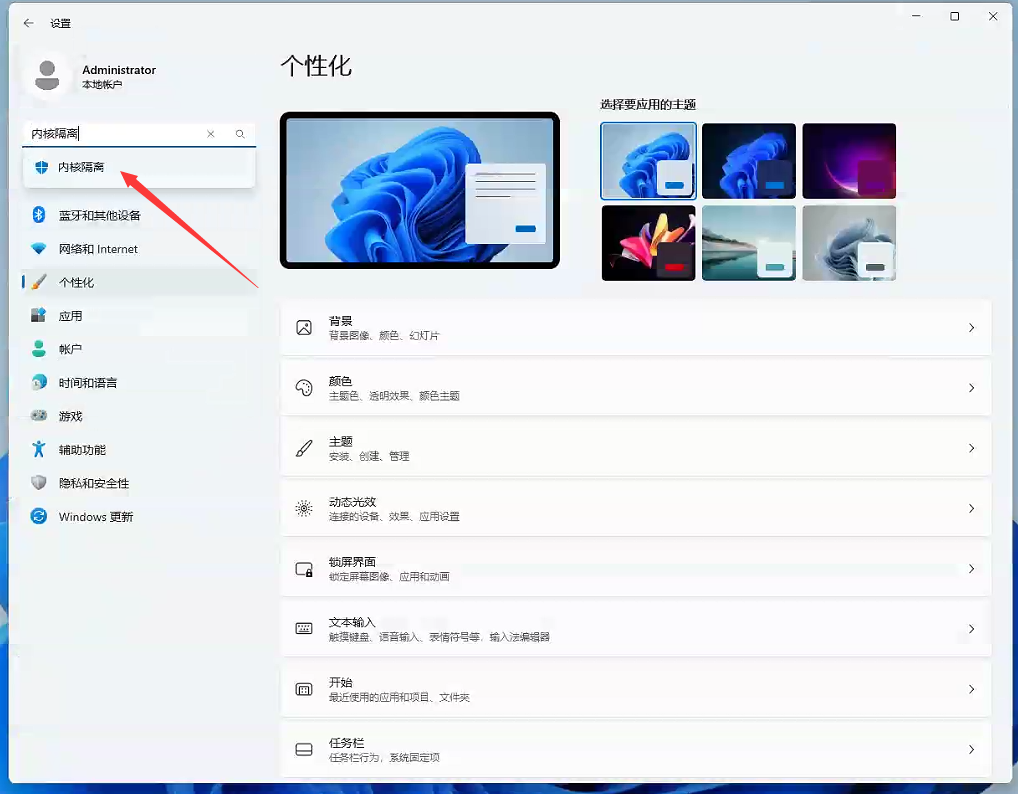
Task: Click the Administrator profile avatar
Action: coord(47,76)
